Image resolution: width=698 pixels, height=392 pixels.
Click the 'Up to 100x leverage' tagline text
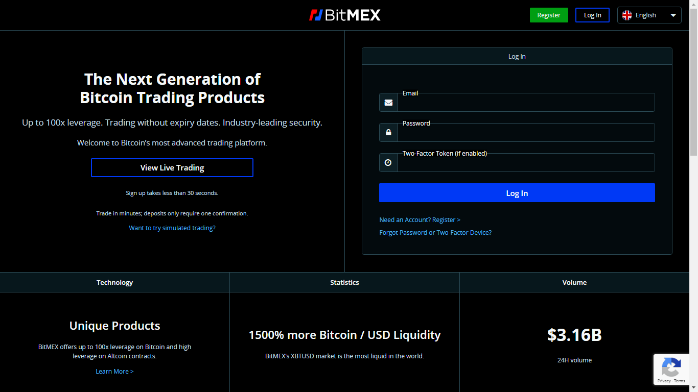pyautogui.click(x=172, y=123)
